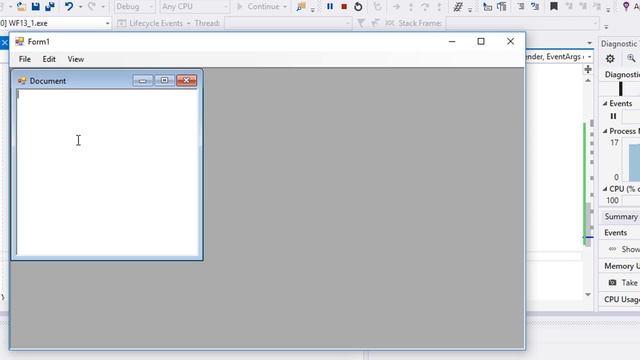Pause debugging with Break All
The width and height of the screenshot is (640, 360).
[330, 7]
